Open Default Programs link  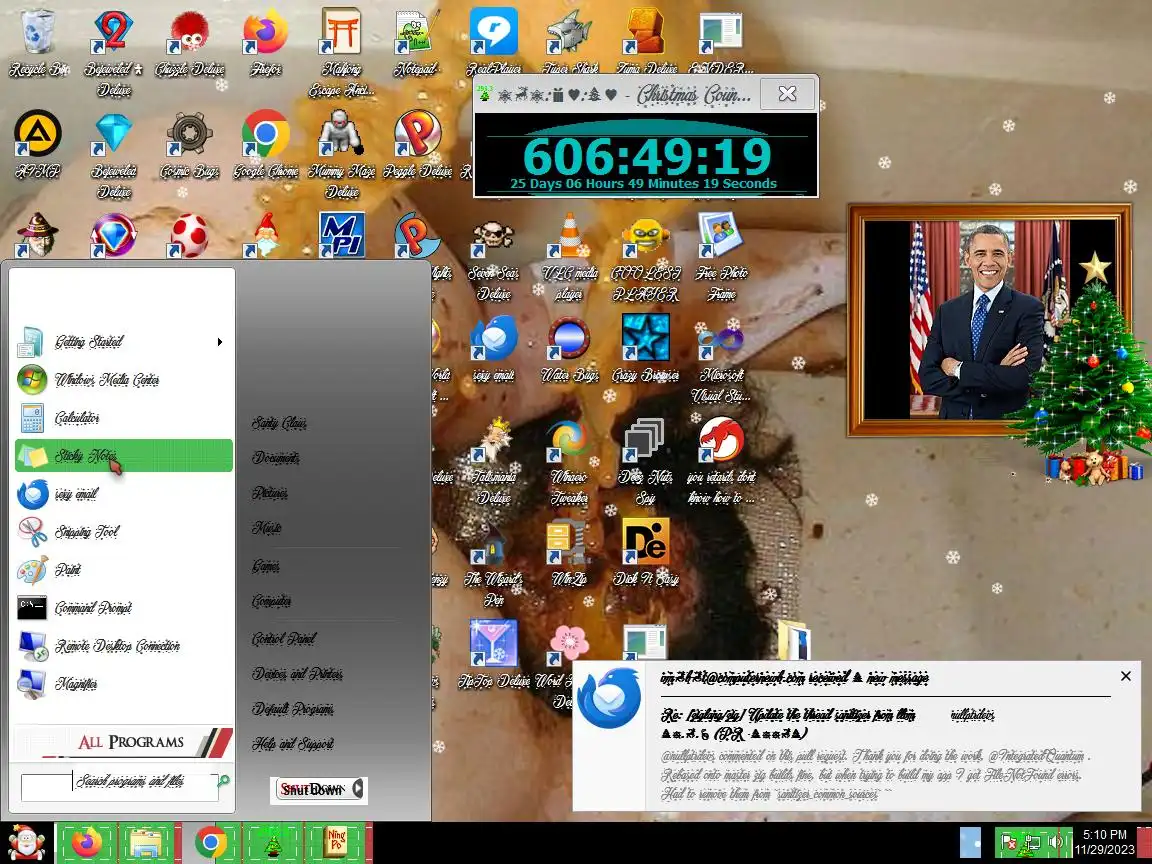292,709
